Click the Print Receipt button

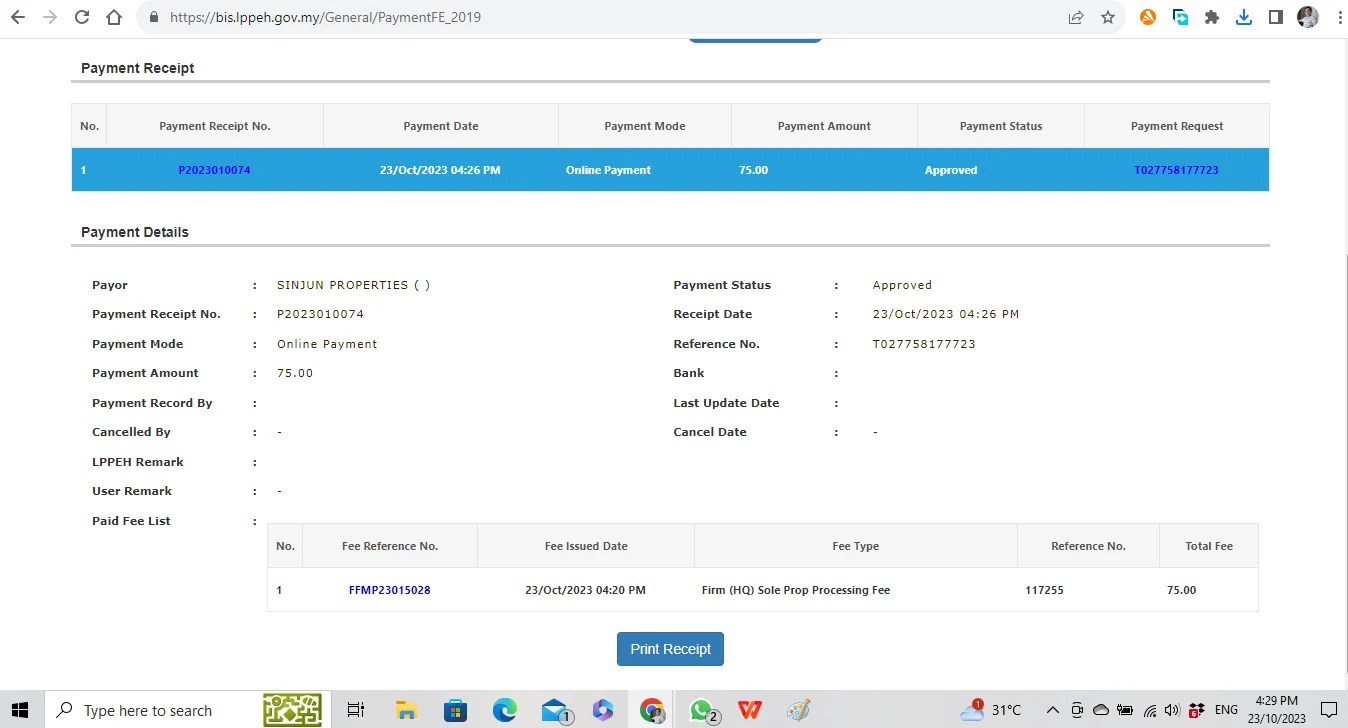click(670, 649)
